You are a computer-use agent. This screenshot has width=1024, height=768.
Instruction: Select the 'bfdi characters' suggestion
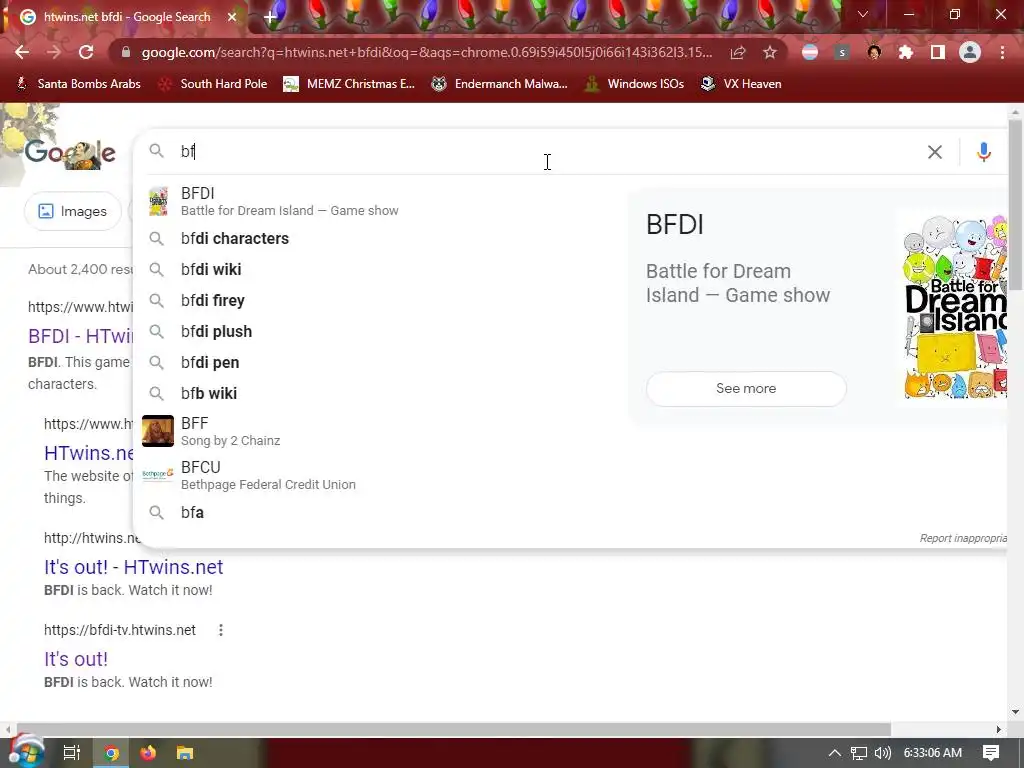click(380, 238)
